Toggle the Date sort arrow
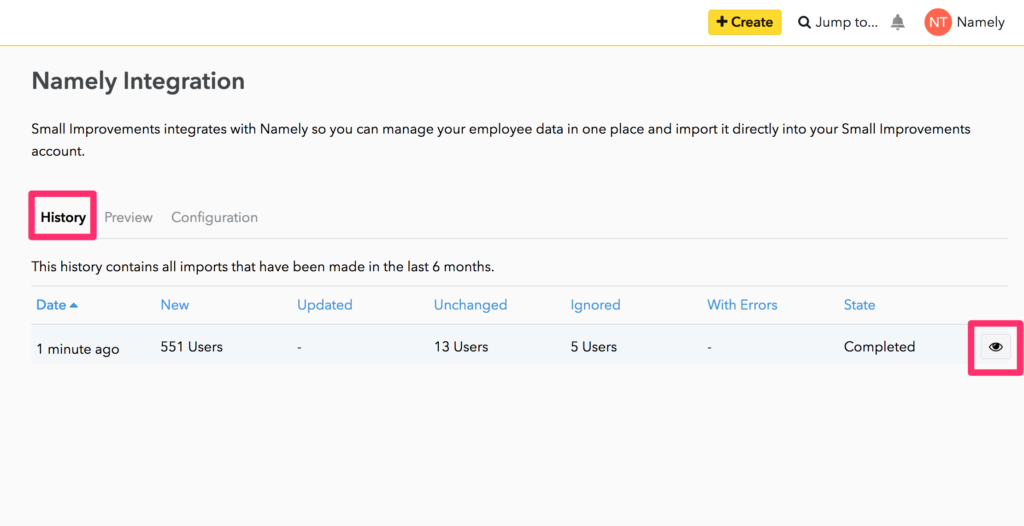The height and width of the screenshot is (526, 1024). [74, 305]
